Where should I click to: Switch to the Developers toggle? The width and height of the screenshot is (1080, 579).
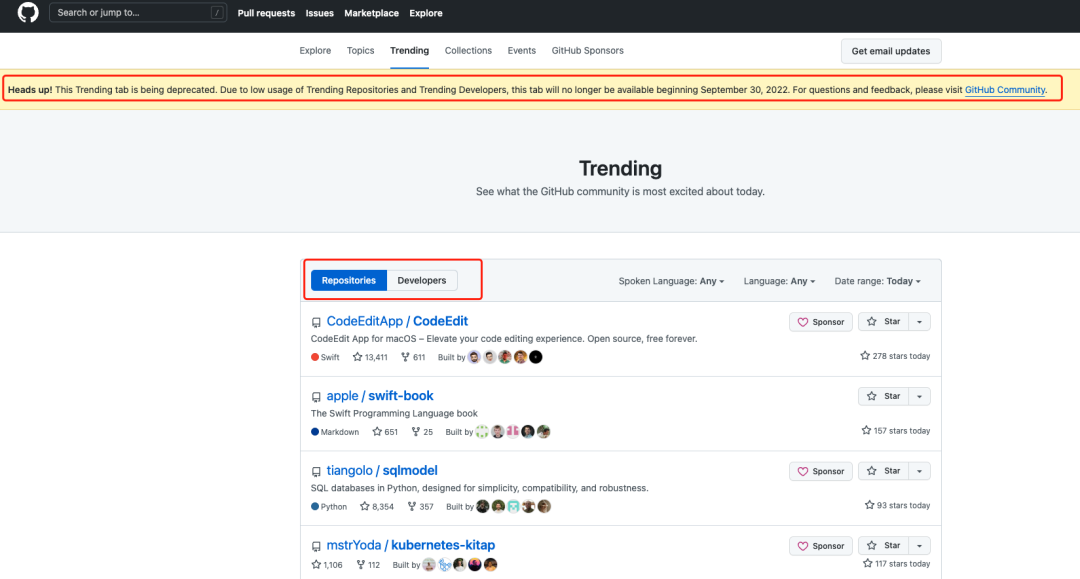(422, 281)
